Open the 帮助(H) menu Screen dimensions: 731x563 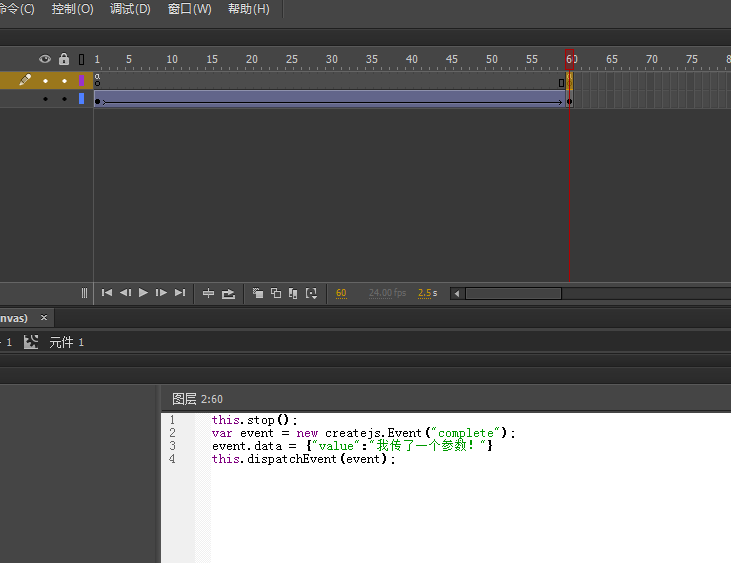(249, 9)
